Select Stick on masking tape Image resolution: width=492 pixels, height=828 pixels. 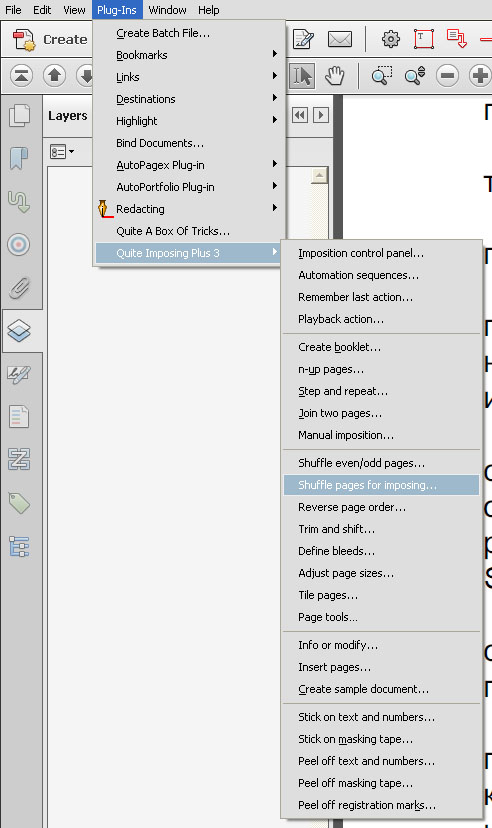381,739
